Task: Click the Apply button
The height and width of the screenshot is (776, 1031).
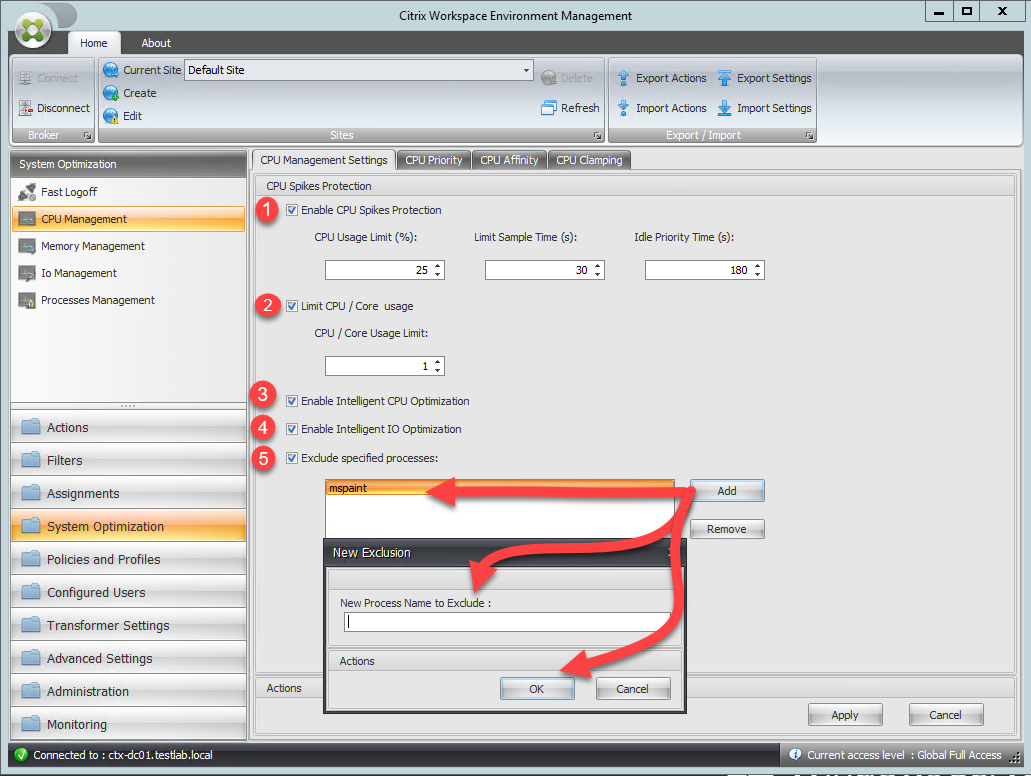Action: point(845,715)
